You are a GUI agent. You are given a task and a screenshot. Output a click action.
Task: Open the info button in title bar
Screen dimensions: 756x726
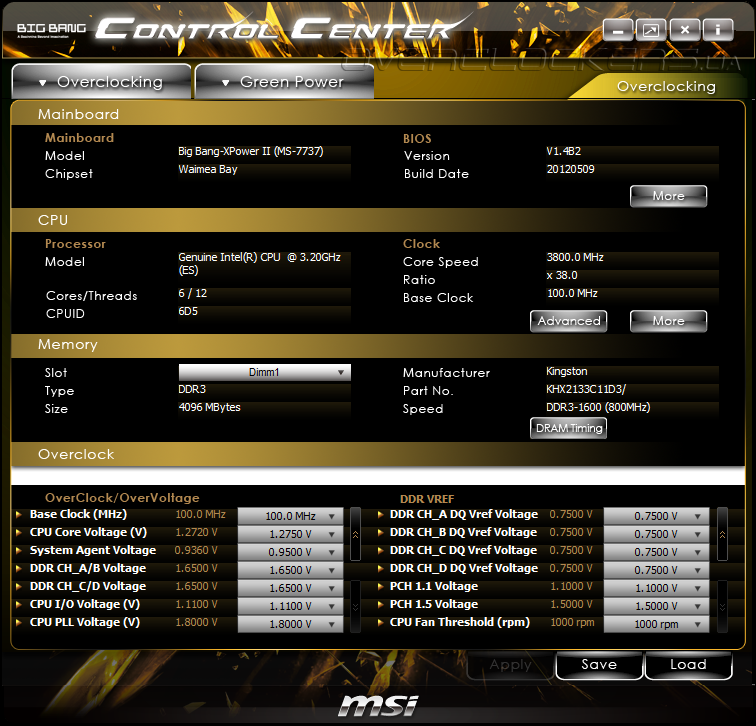coord(718,31)
